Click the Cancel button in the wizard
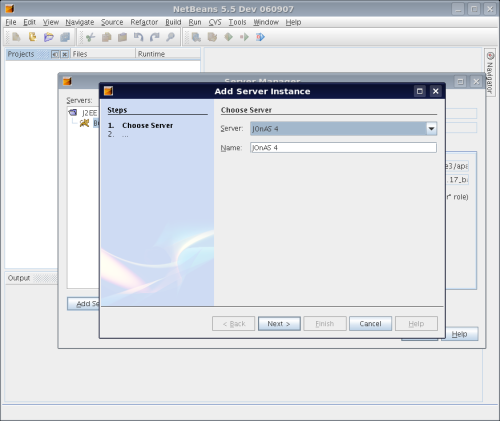The width and height of the screenshot is (500, 421). click(x=370, y=324)
